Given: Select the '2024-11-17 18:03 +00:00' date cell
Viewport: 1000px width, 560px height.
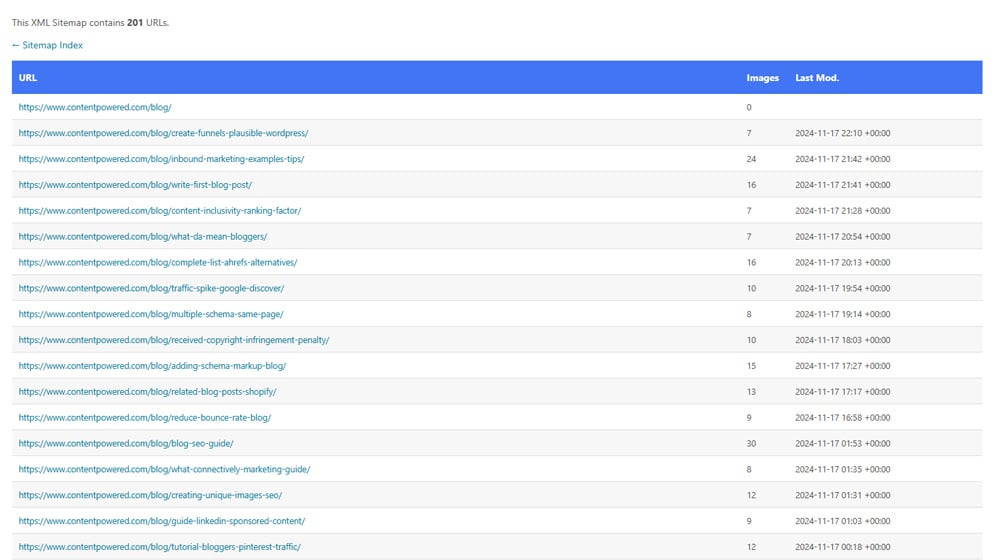Looking at the screenshot, I should (x=842, y=340).
